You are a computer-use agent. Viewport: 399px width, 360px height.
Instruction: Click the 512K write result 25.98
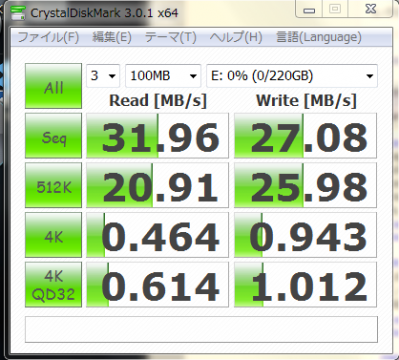[x=305, y=185]
